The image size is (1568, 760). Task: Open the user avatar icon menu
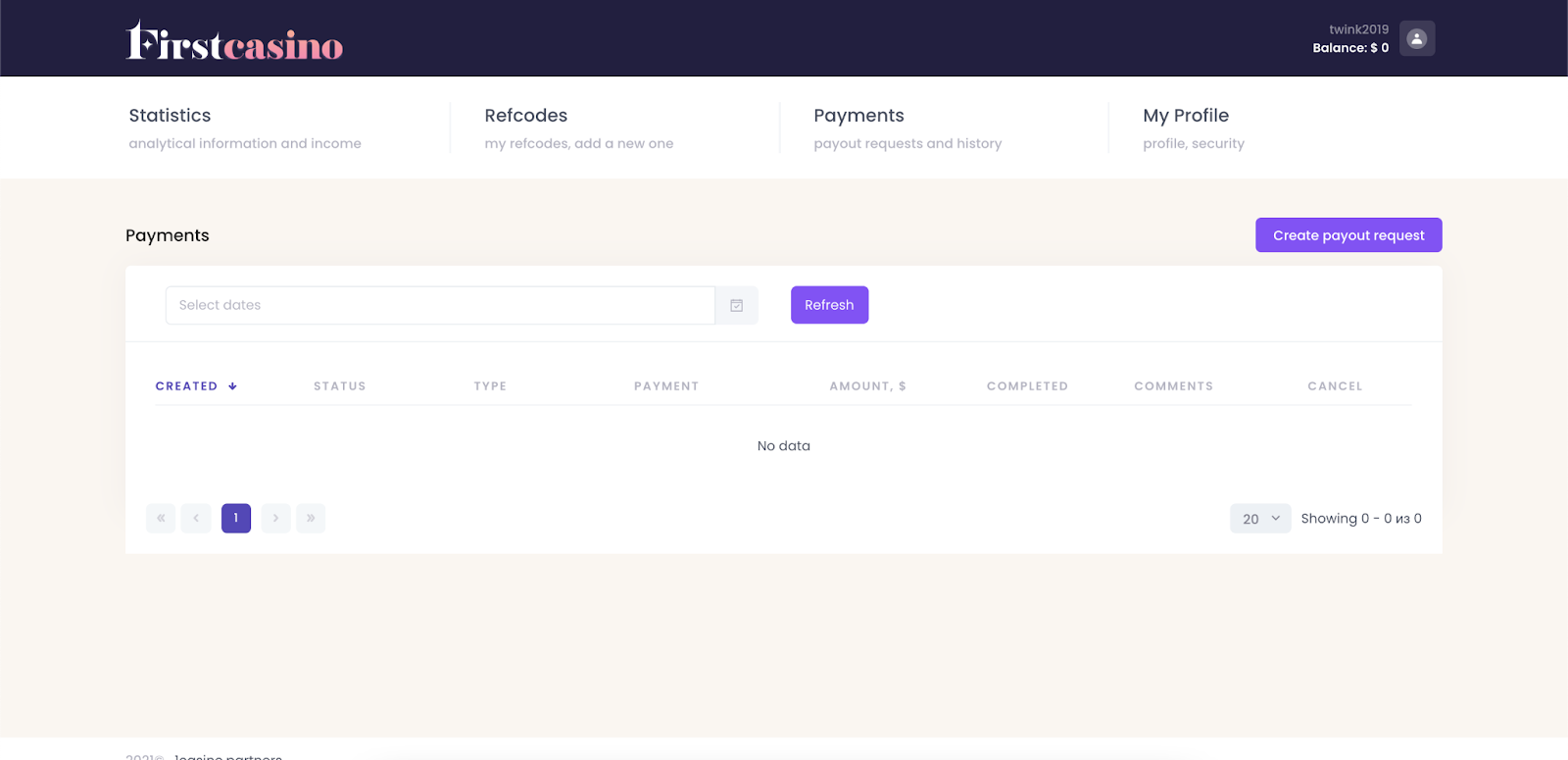1416,38
